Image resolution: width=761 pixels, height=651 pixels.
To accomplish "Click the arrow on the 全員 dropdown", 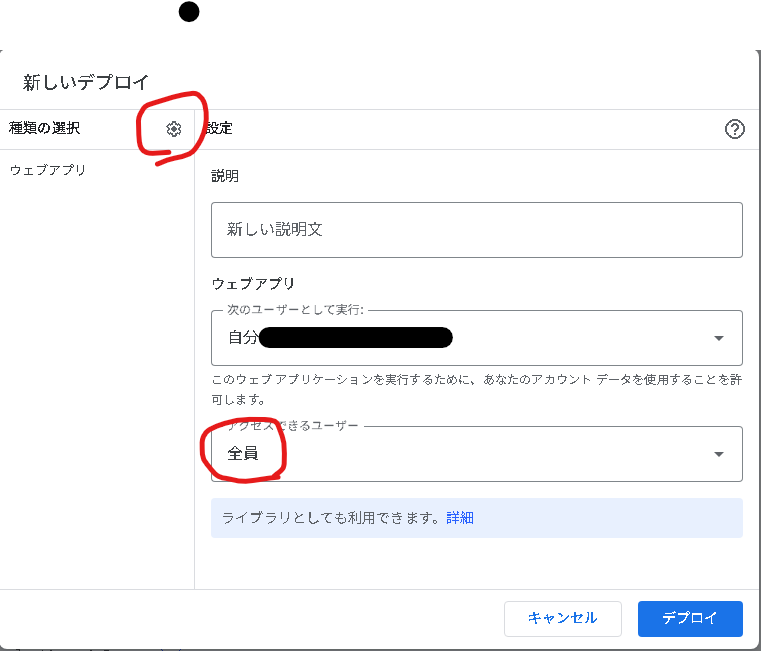I will point(719,454).
